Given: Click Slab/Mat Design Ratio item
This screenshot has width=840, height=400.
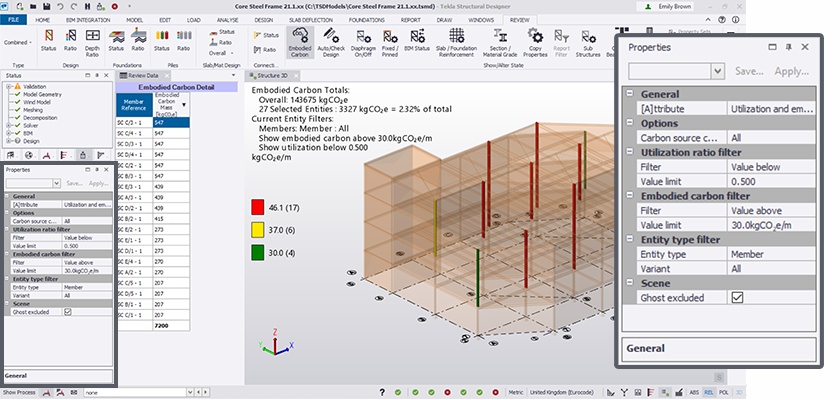Looking at the screenshot, I should tap(221, 42).
